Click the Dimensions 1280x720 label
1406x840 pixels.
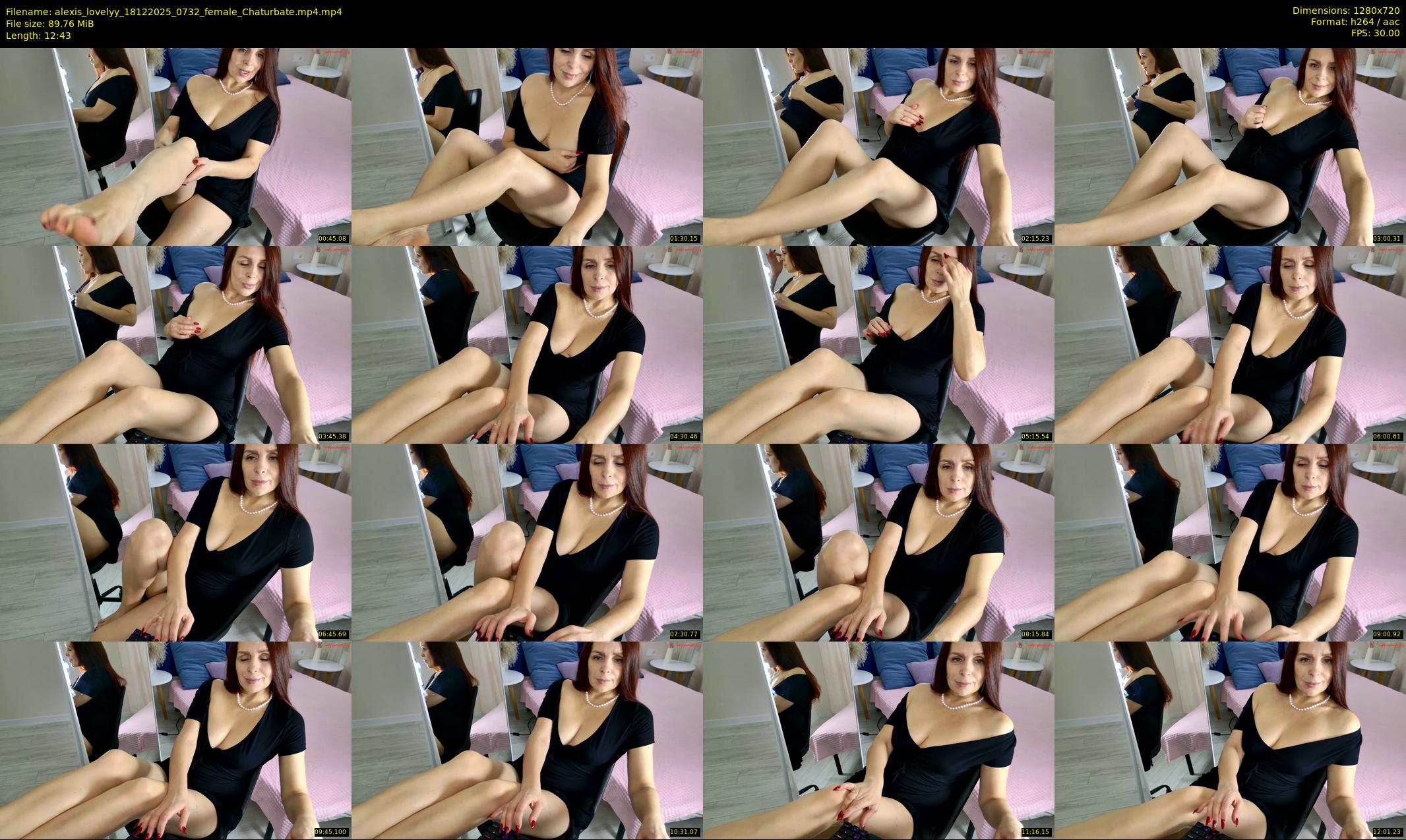(x=1345, y=11)
